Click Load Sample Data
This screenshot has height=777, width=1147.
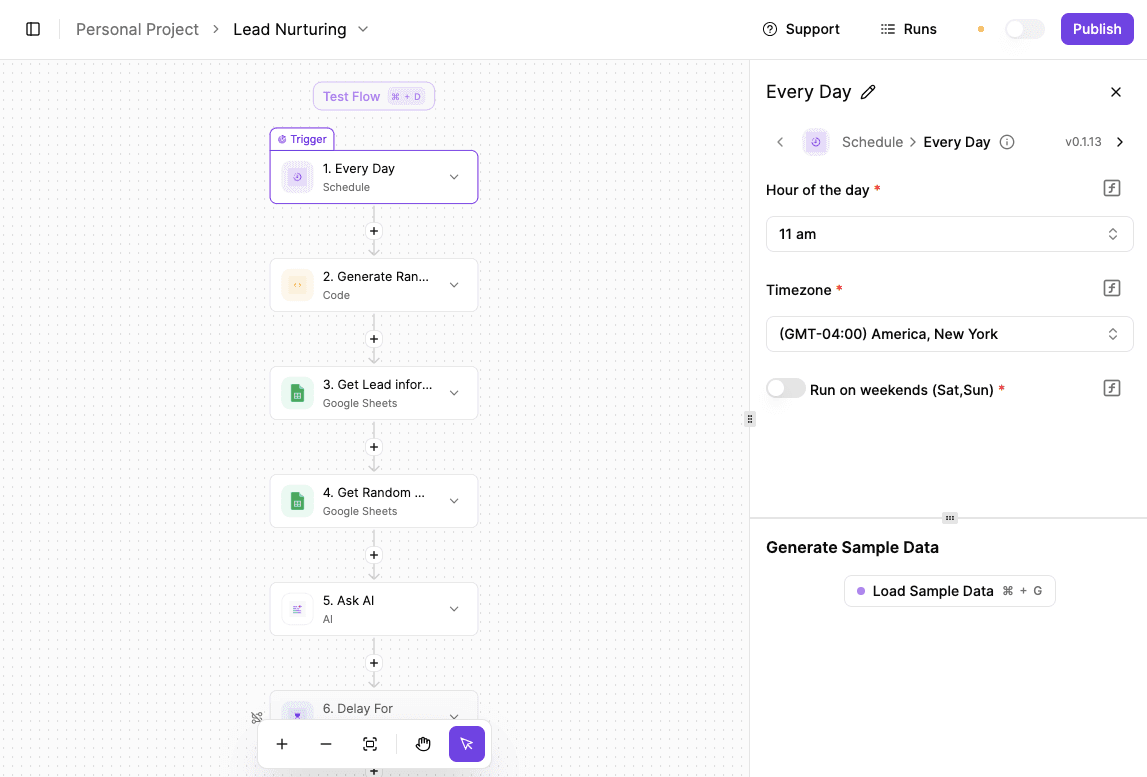click(948, 591)
